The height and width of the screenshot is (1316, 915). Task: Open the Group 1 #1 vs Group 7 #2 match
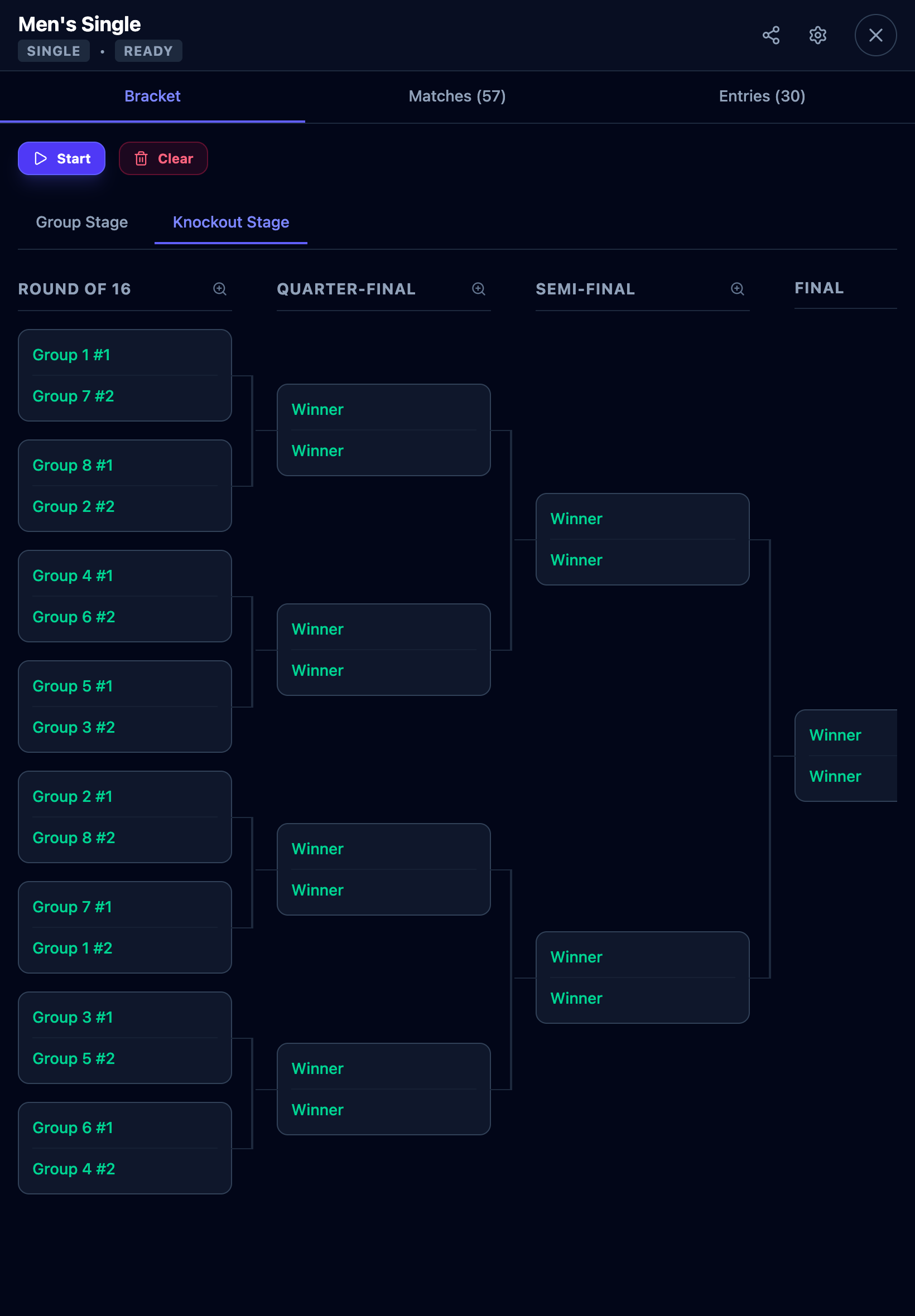(124, 375)
